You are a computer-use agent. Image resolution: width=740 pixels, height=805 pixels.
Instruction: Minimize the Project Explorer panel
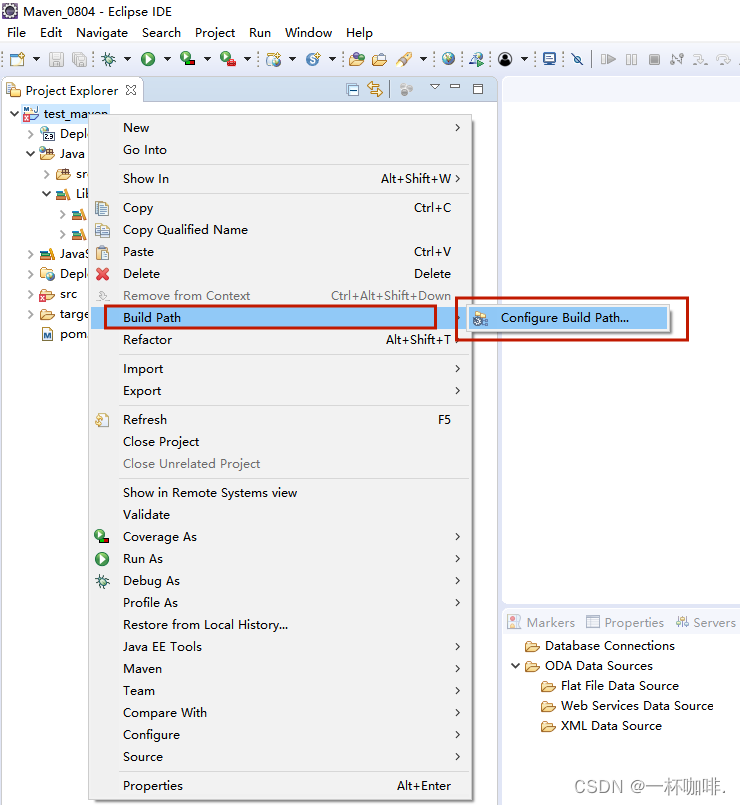[x=455, y=87]
